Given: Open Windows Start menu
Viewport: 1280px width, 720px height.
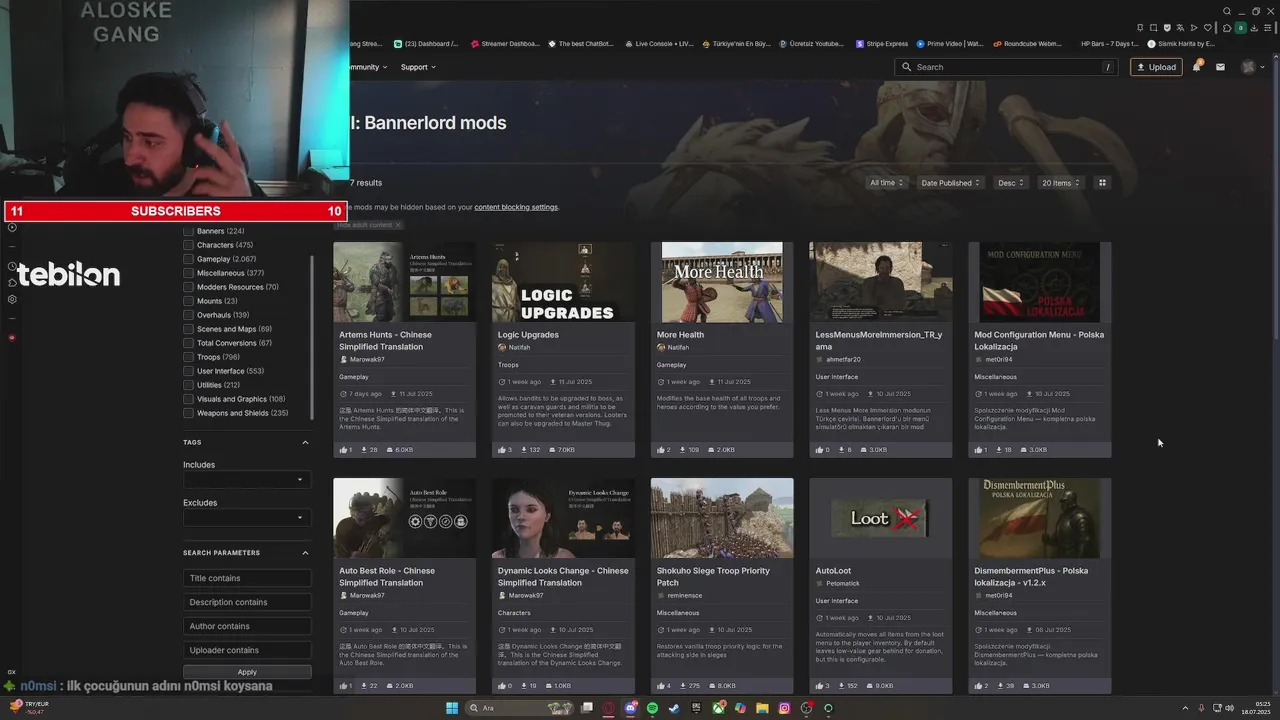Looking at the screenshot, I should (452, 708).
